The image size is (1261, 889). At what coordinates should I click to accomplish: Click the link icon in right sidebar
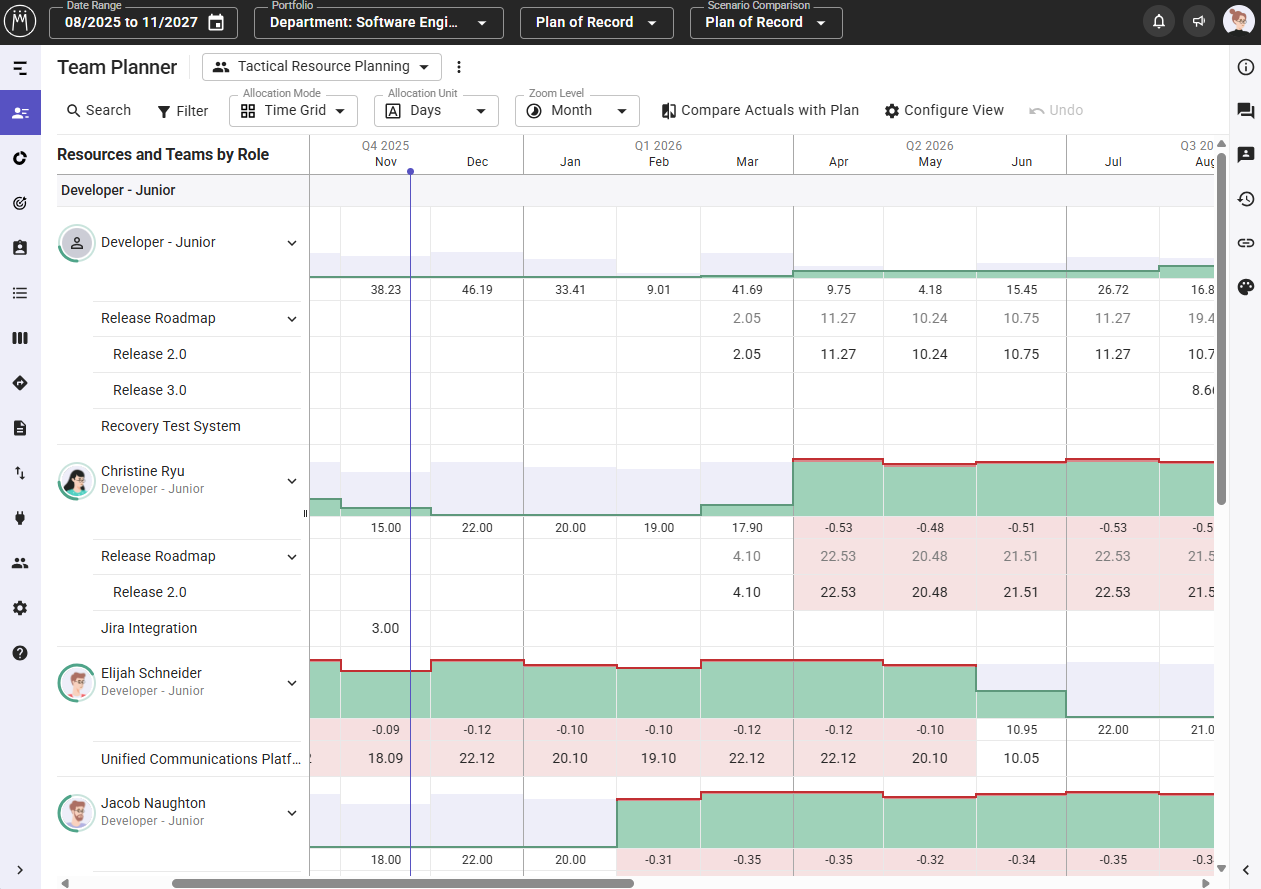(1245, 242)
